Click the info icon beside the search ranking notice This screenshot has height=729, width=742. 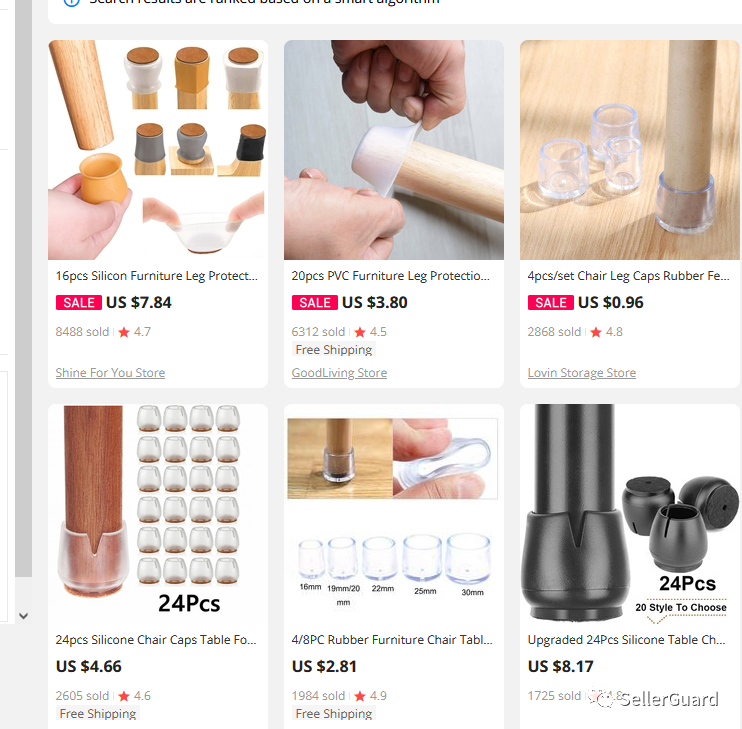71,2
